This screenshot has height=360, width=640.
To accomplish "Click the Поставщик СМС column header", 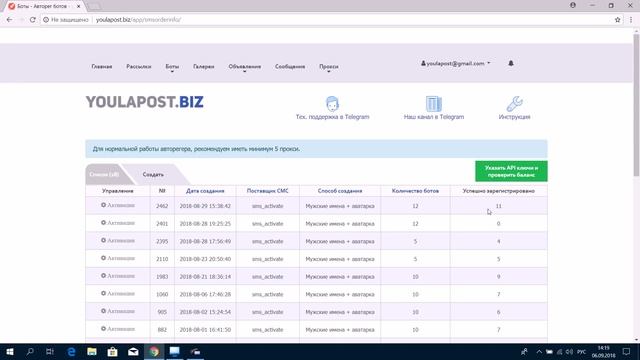I will point(267,191).
